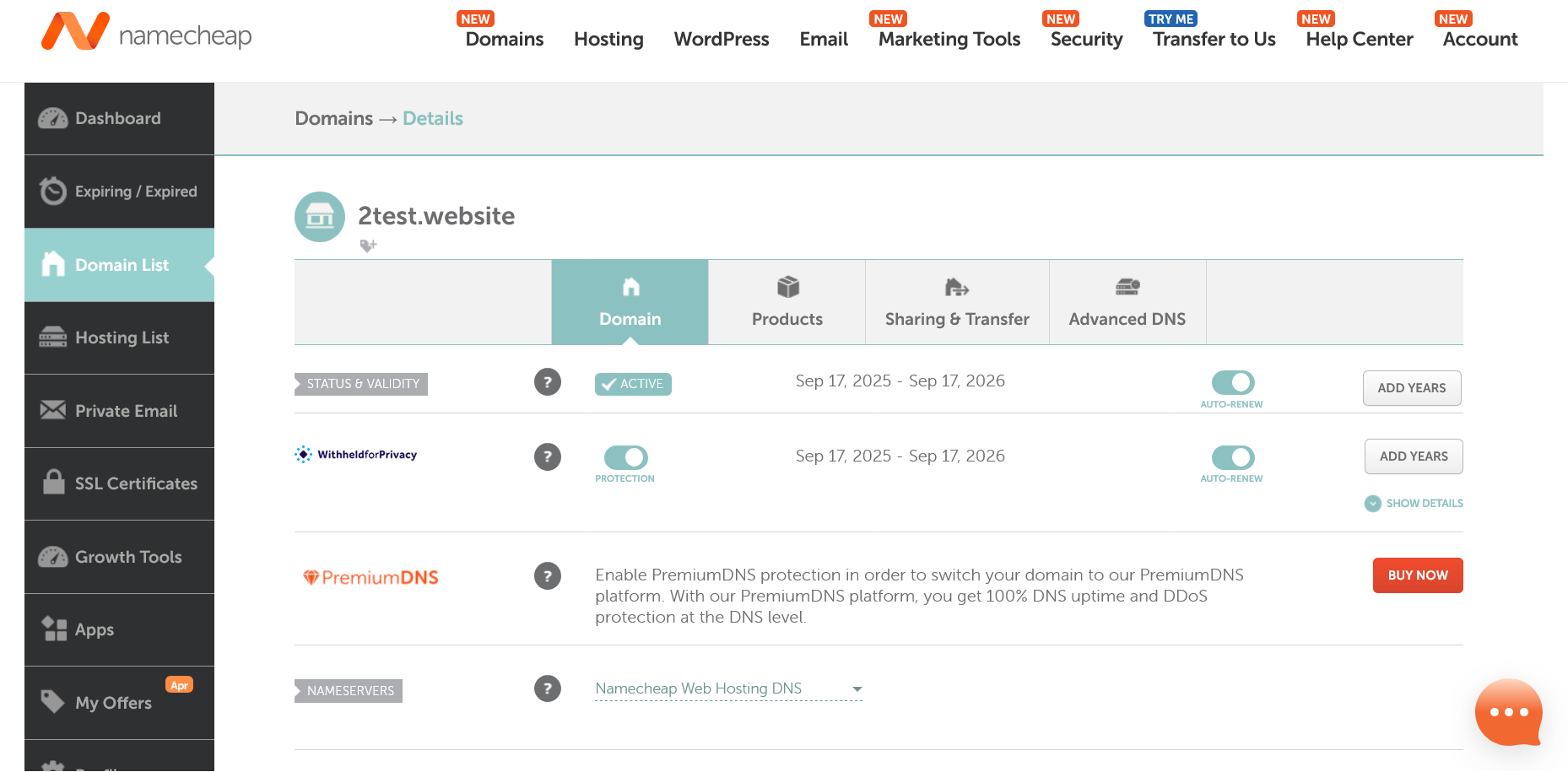Open help for WithheldforPrivacy
This screenshot has height=772, width=1568.
548,457
